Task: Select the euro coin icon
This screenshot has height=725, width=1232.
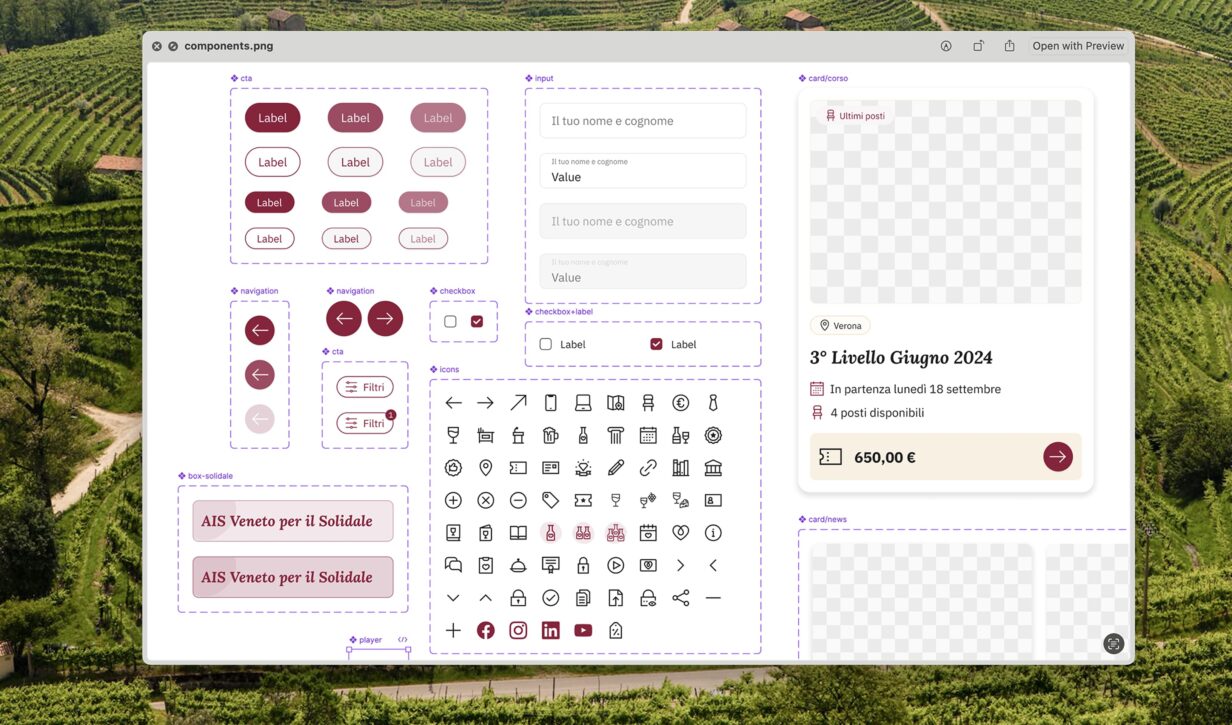Action: 680,403
